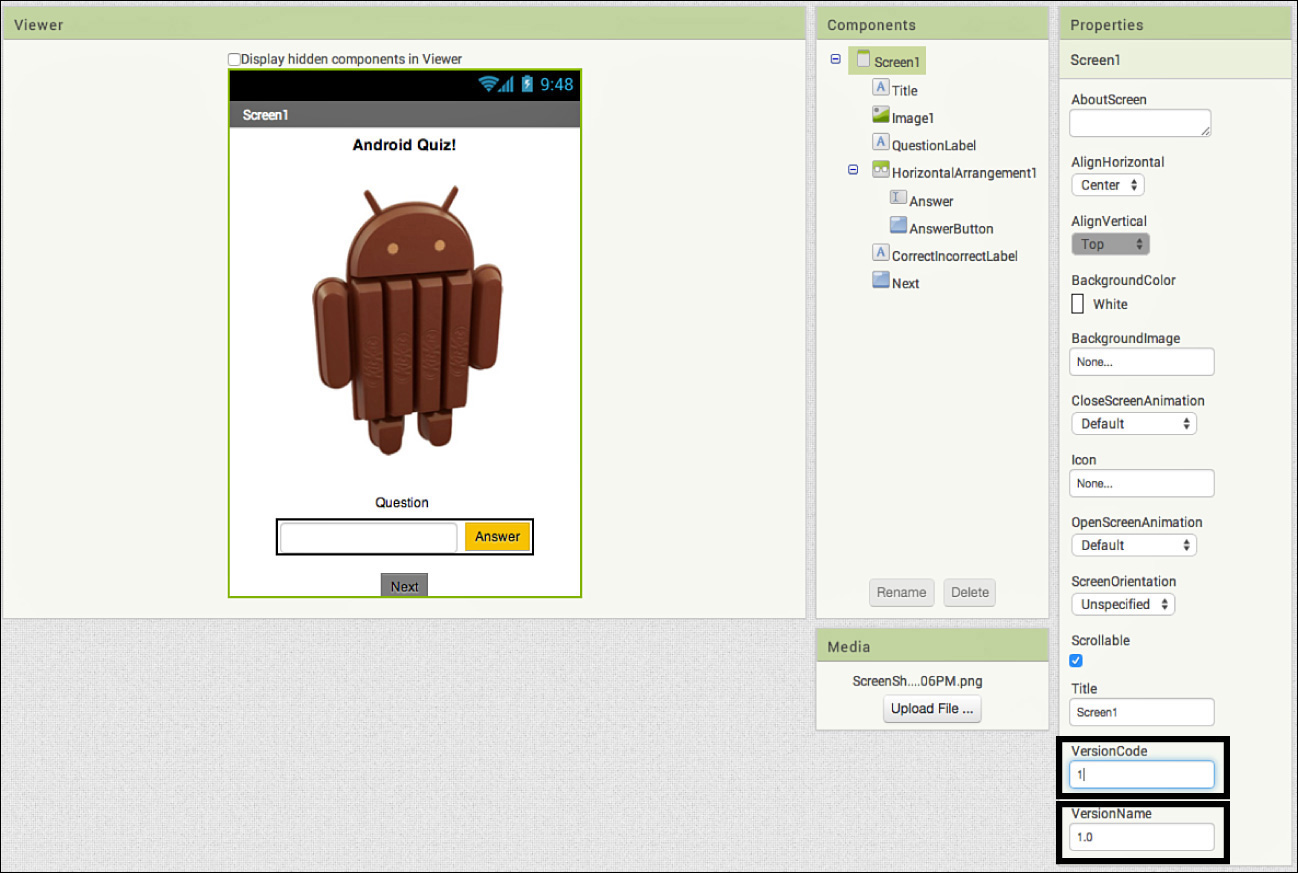
Task: Click the Answer textbox component icon
Action: coord(898,198)
